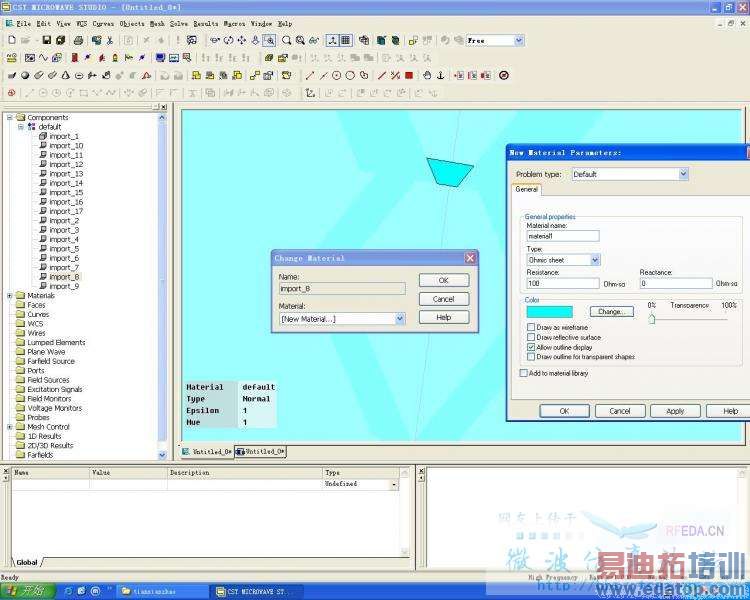750x600 pixels.
Task: Click Apply in New Material Parameters
Action: (675, 411)
